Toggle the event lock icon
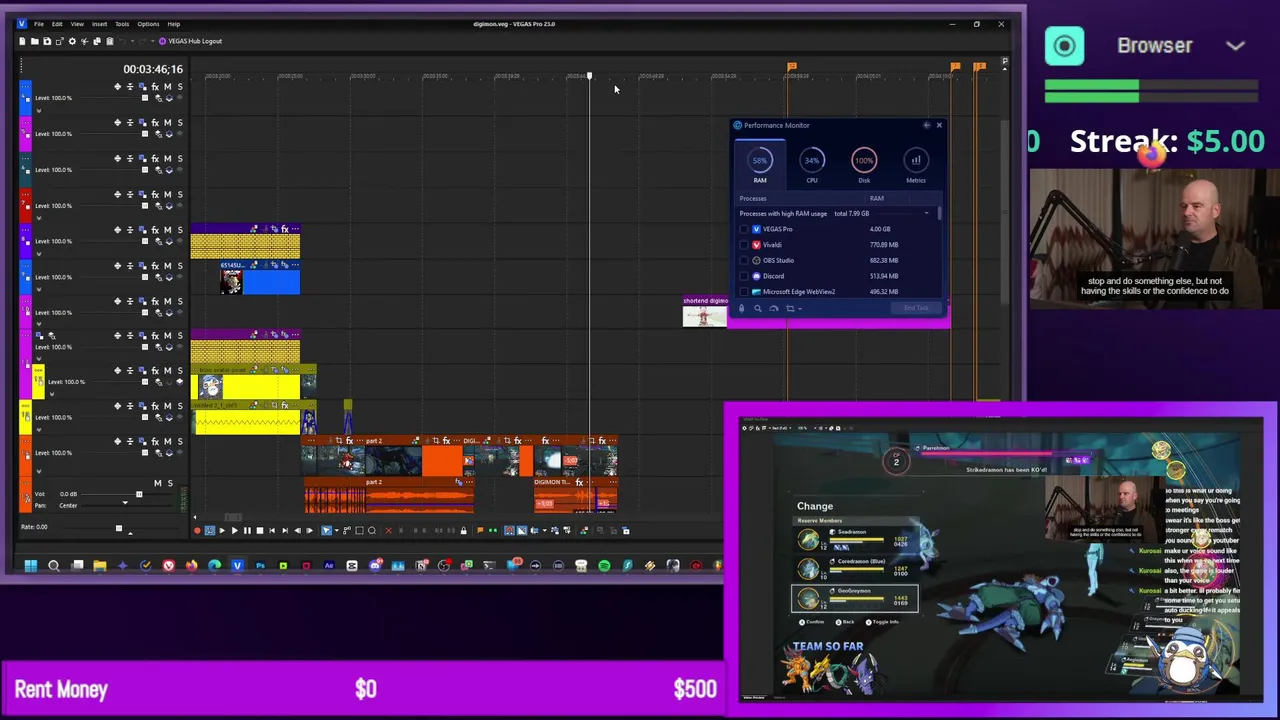This screenshot has height=720, width=1280. (464, 530)
